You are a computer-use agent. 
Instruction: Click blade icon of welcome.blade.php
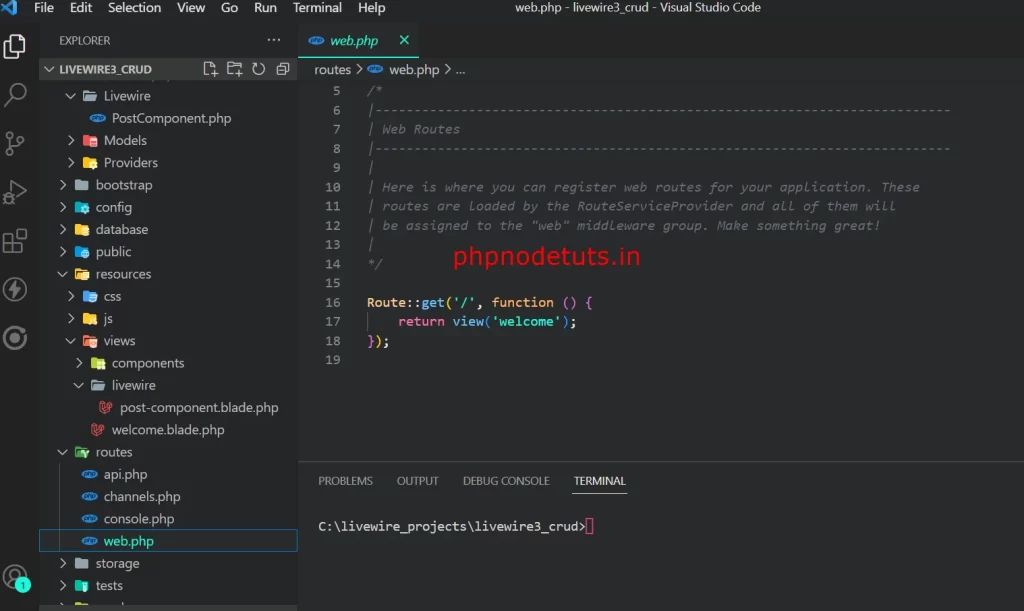pos(97,430)
